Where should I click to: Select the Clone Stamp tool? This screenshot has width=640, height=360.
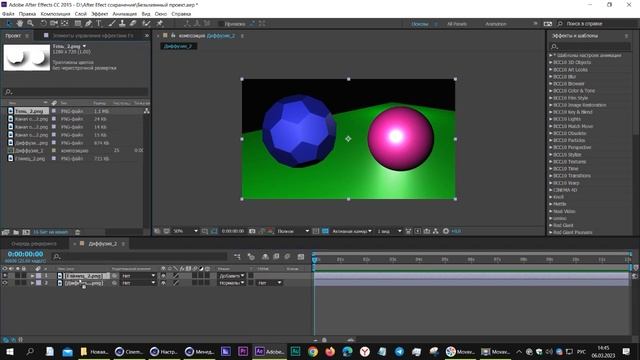[x=122, y=24]
